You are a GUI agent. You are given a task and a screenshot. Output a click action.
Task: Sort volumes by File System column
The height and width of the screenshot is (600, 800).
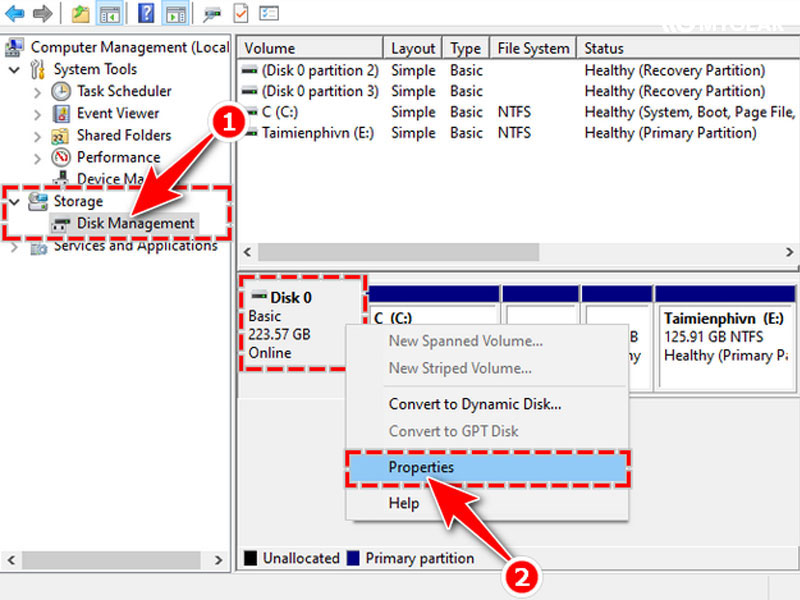(533, 48)
